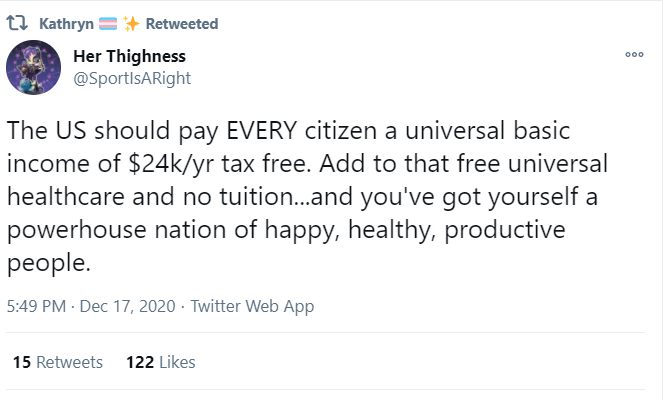
Task: Click the $24k/yr text in the tweet
Action: coord(170,164)
